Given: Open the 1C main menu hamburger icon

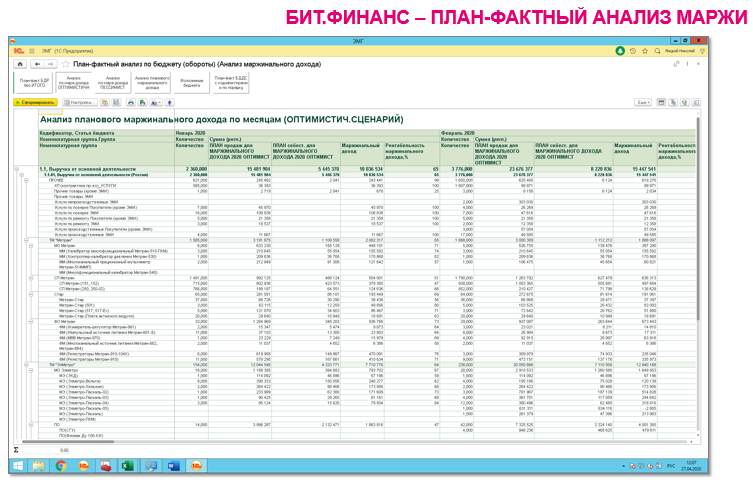Looking at the screenshot, I should pos(32,51).
